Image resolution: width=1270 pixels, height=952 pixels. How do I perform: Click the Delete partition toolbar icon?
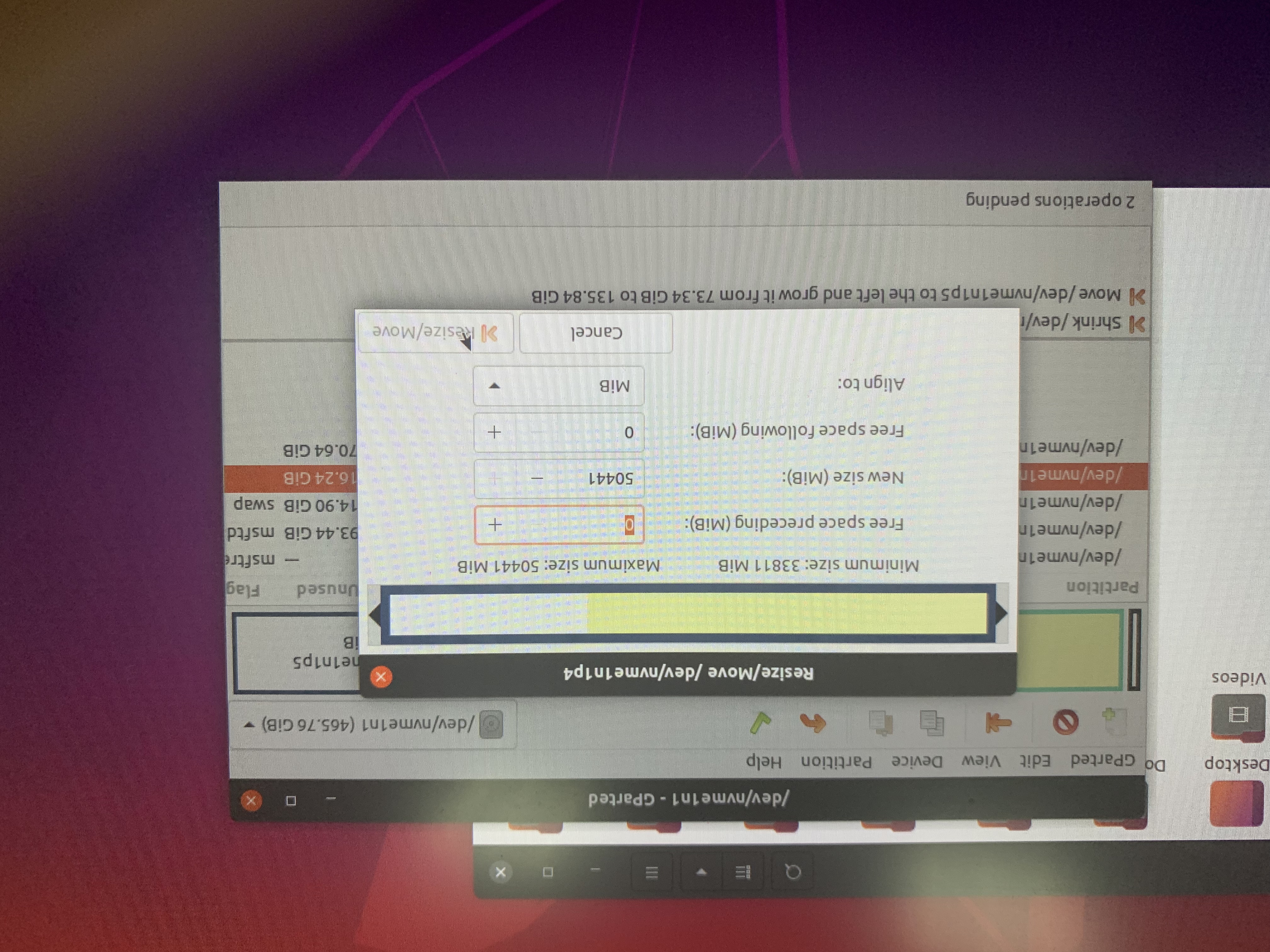tap(1066, 722)
